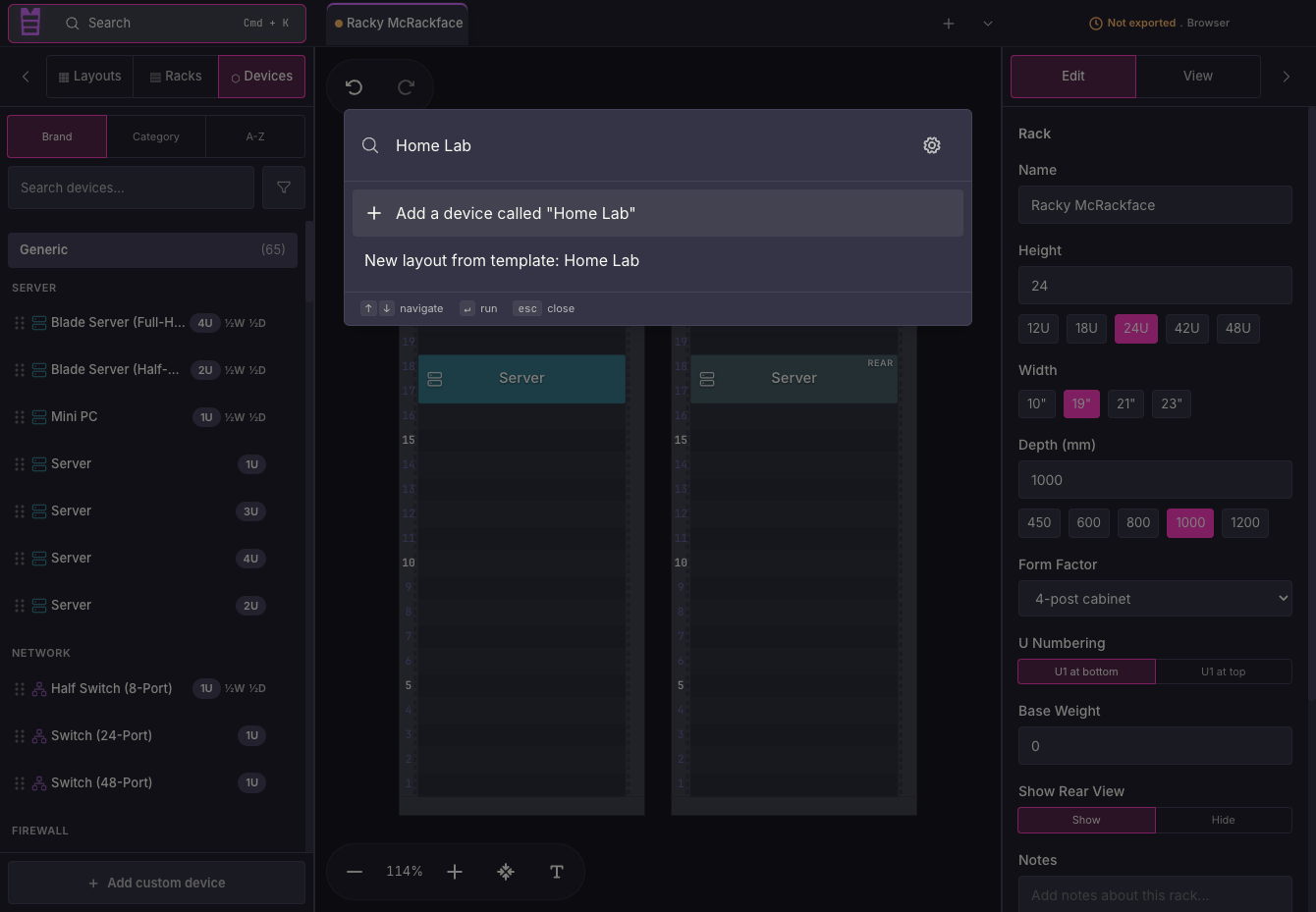Click the rack Name input field
This screenshot has height=912, width=1316.
pos(1155,205)
